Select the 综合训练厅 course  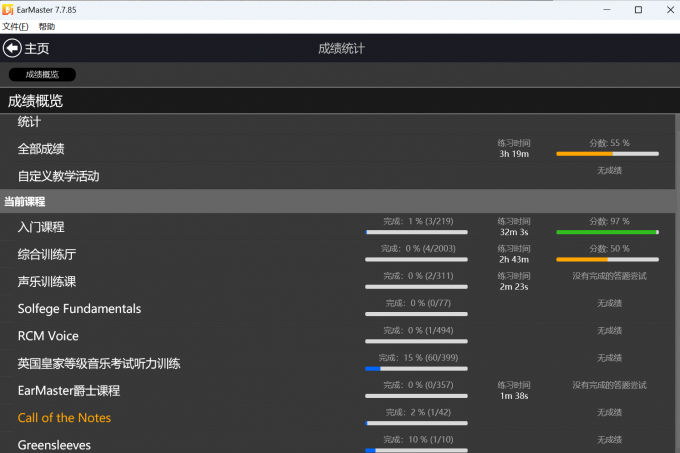pyautogui.click(x=47, y=254)
